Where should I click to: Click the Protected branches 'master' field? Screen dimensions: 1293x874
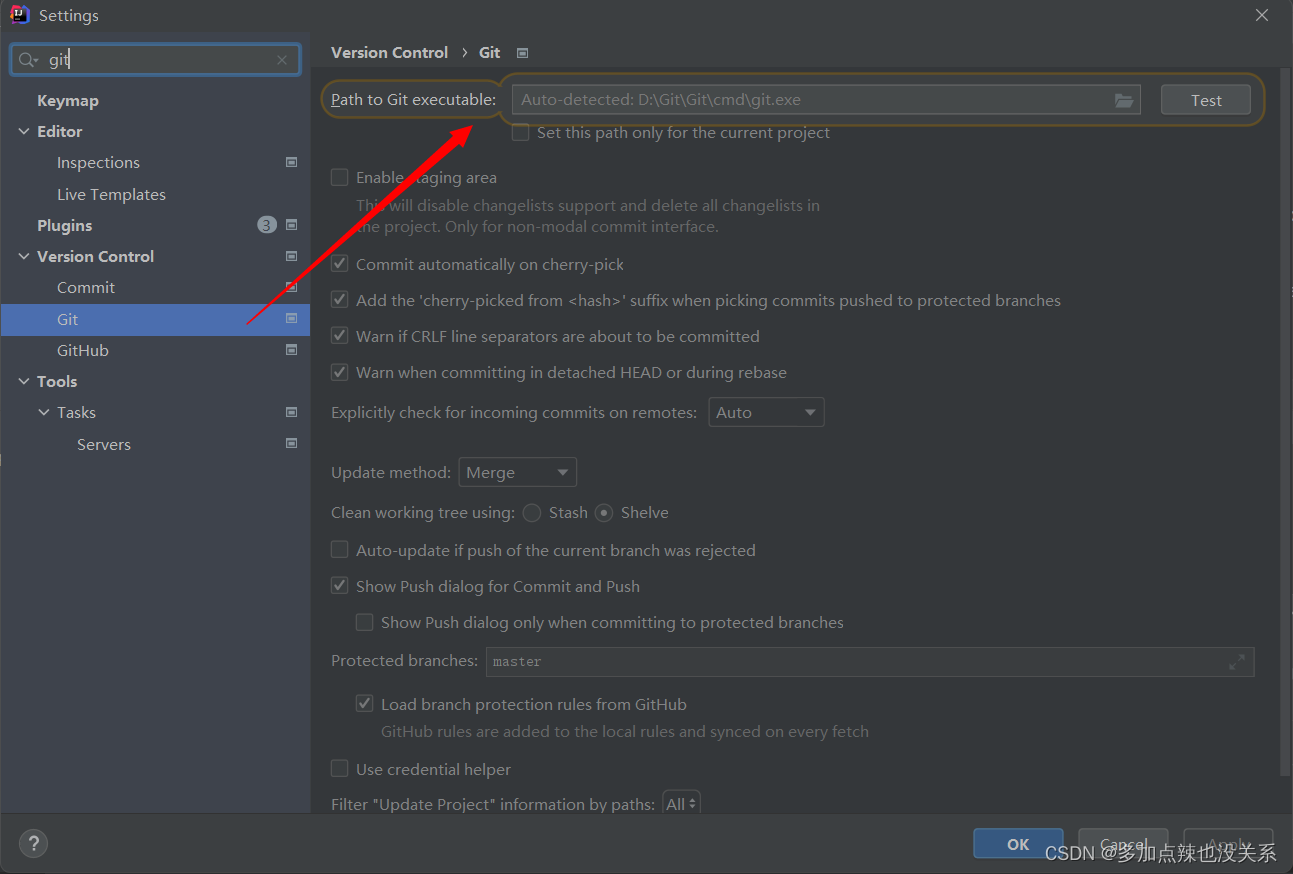click(x=870, y=662)
